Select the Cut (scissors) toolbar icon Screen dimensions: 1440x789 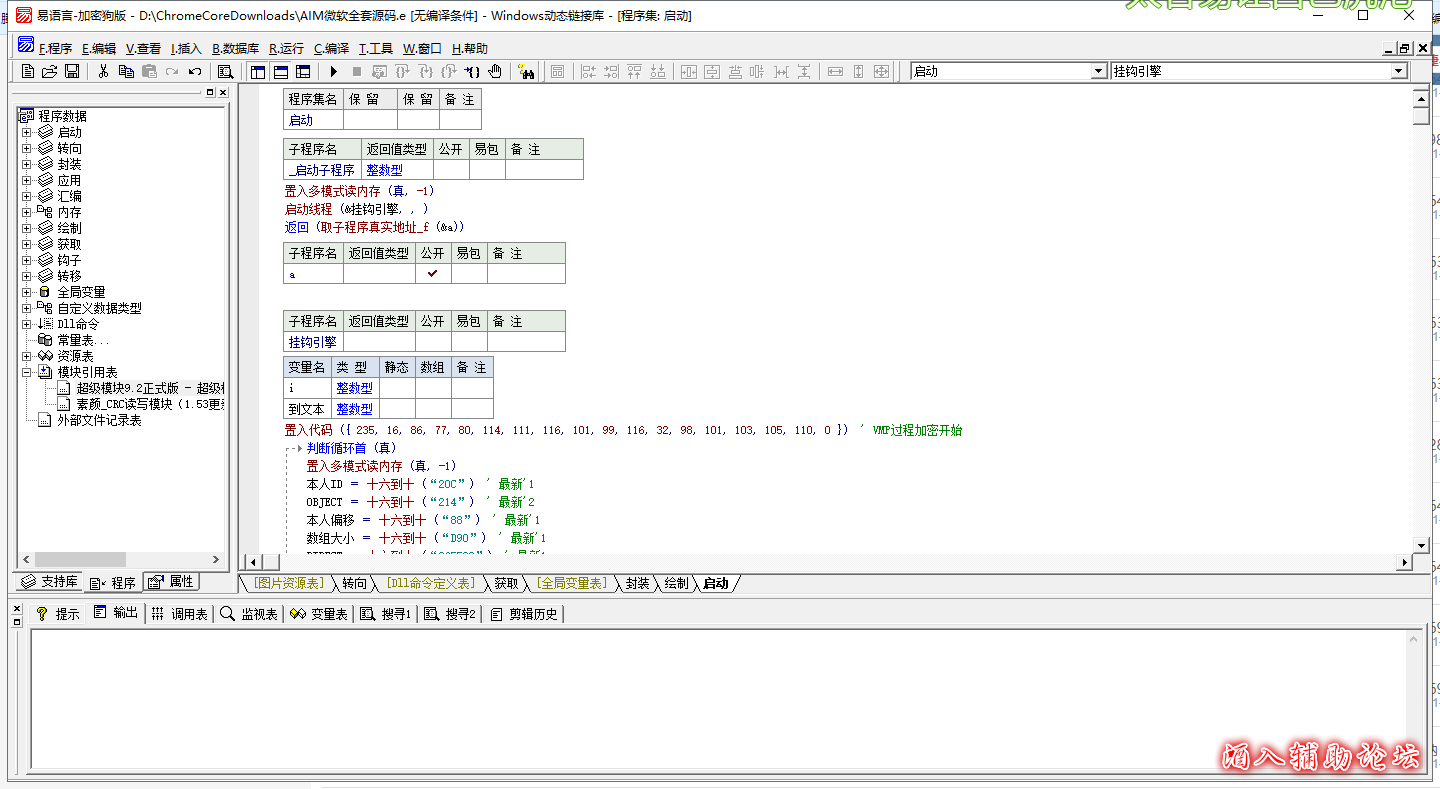pos(102,71)
